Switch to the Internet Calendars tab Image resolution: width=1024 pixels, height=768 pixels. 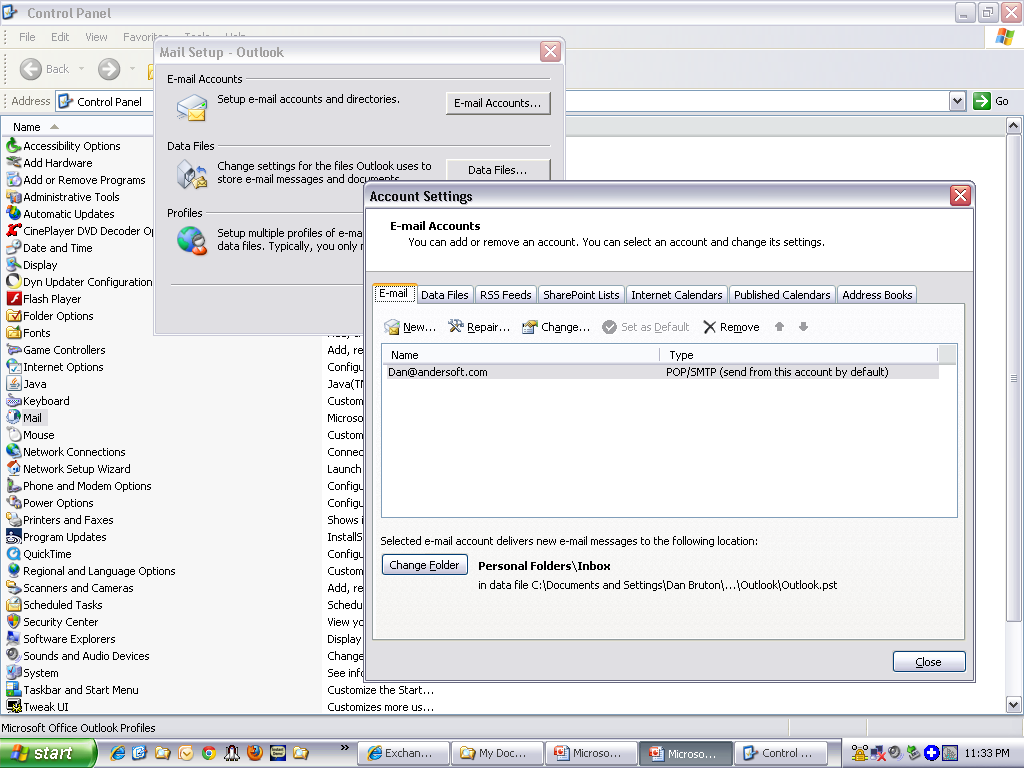pyautogui.click(x=677, y=295)
